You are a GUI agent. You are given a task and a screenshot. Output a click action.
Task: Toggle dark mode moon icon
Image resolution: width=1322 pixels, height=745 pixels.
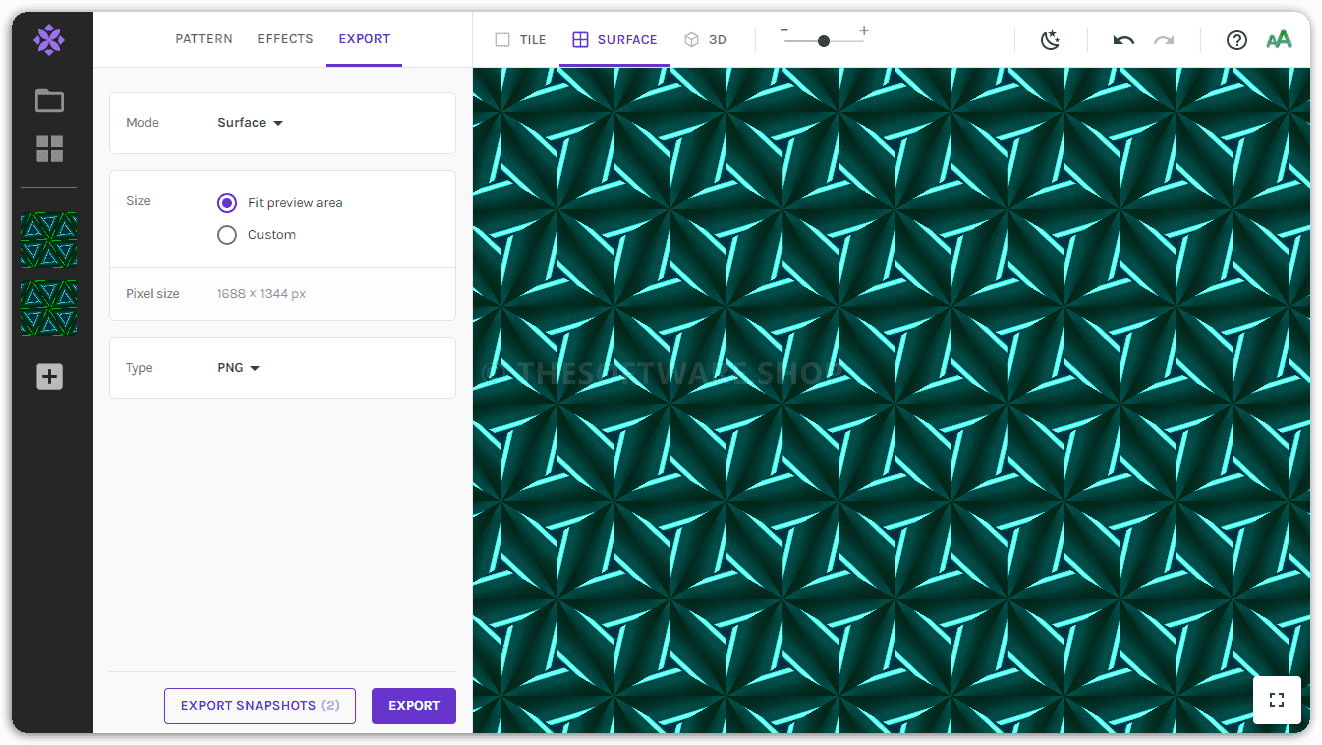[1050, 40]
